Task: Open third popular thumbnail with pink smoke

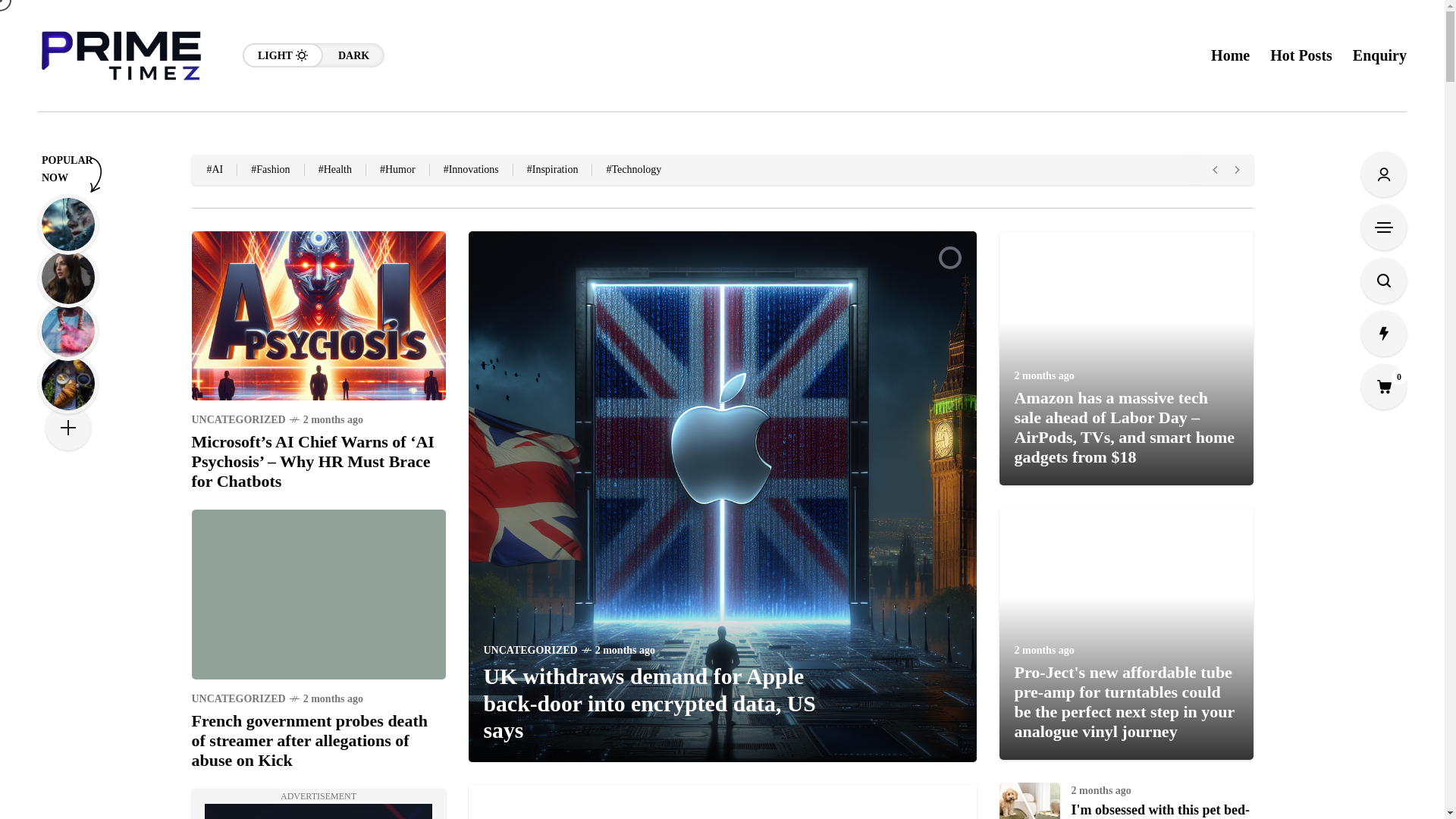Action: point(68,331)
